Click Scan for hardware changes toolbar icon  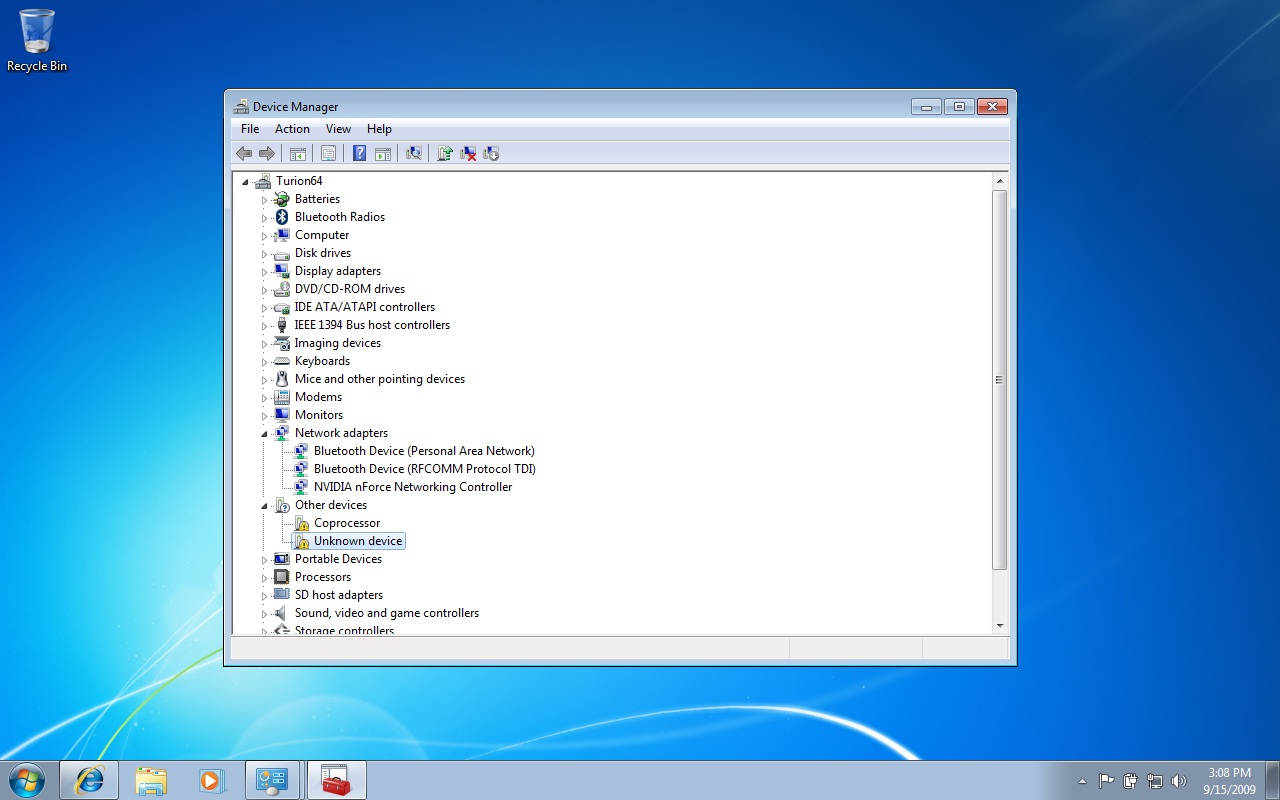click(x=414, y=153)
